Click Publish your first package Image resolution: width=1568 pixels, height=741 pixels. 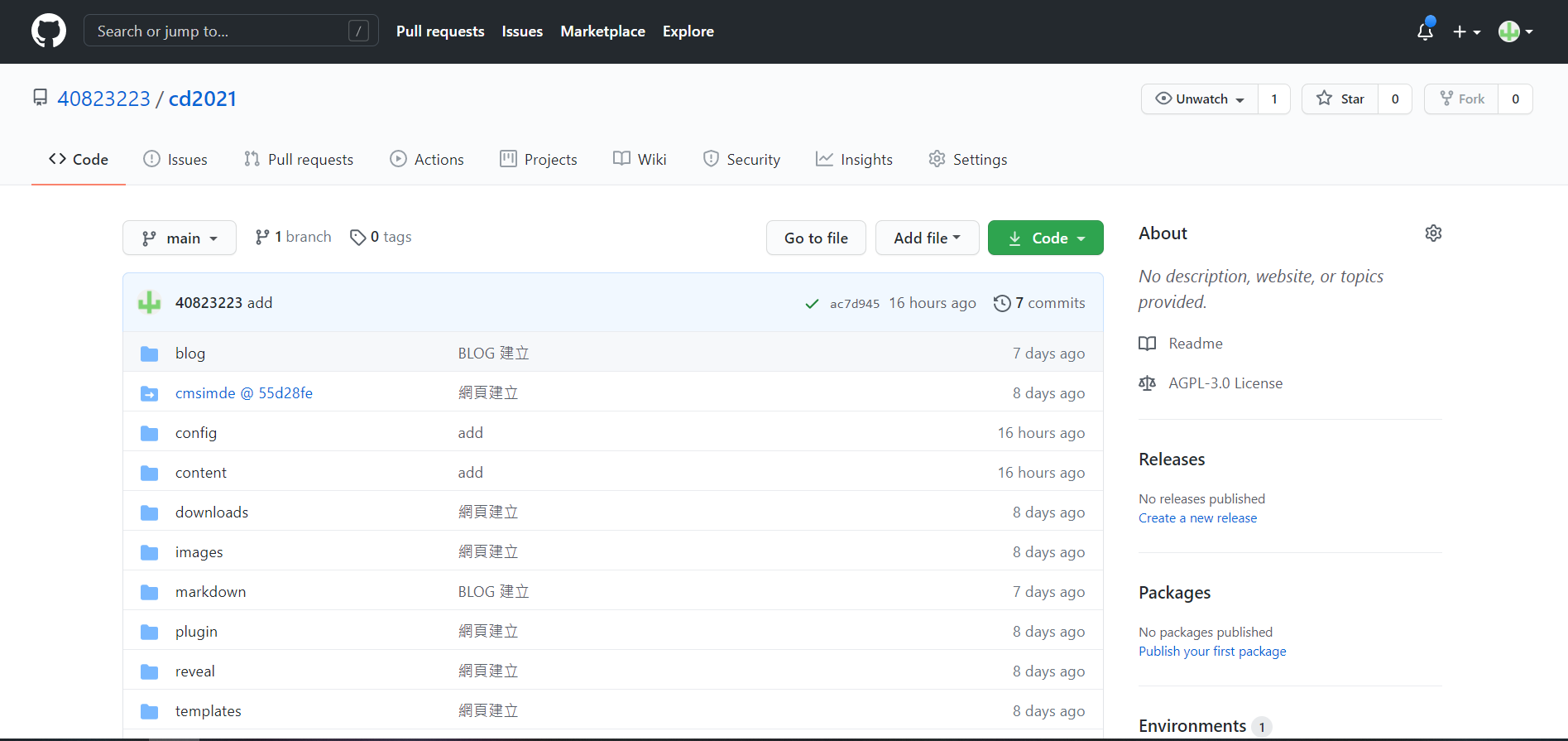1212,652
